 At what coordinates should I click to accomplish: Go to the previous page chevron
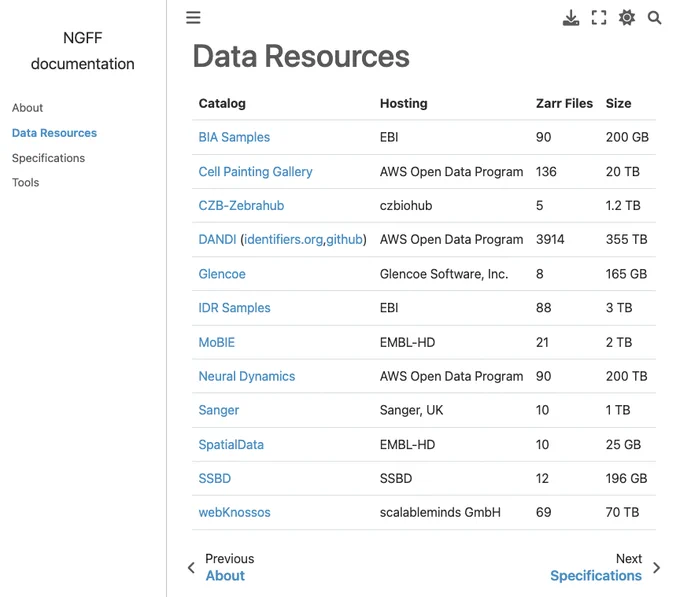pos(191,568)
